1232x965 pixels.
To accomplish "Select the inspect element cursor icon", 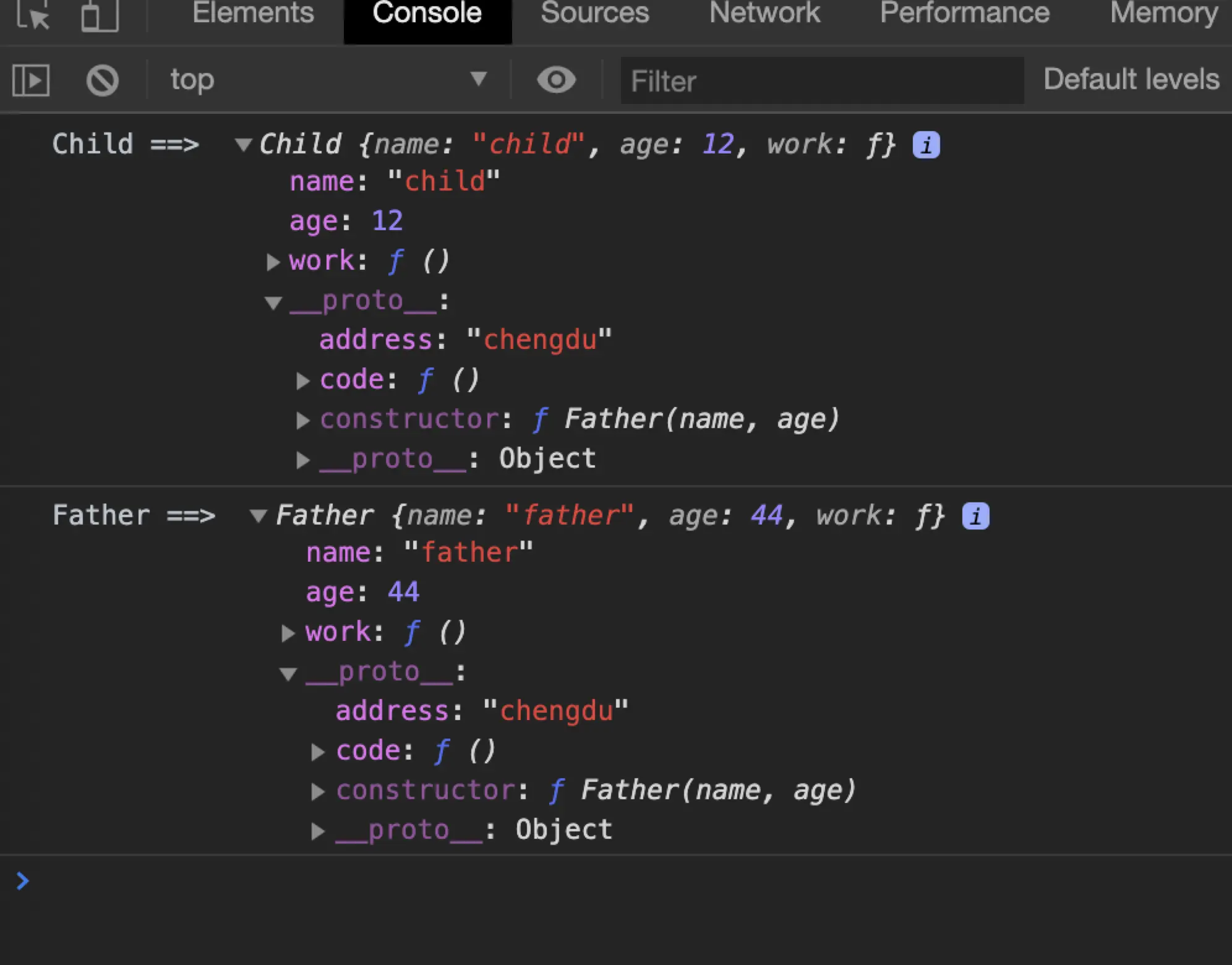I will point(32,15).
